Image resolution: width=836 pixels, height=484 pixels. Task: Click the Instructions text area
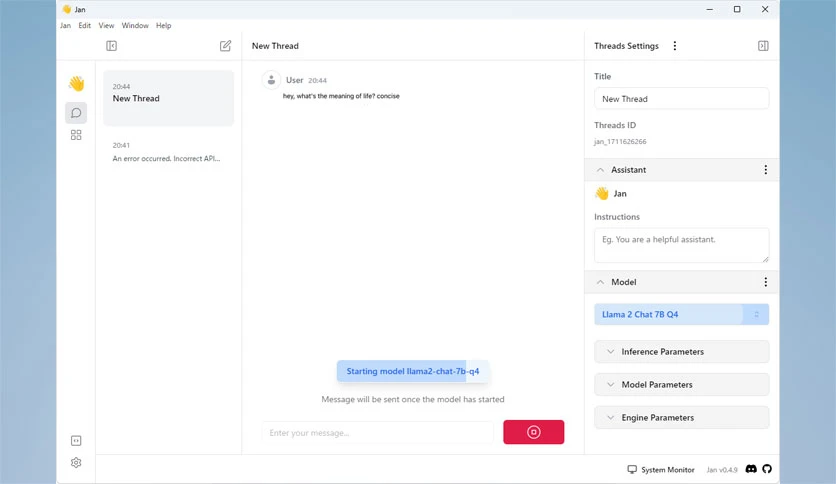click(681, 245)
